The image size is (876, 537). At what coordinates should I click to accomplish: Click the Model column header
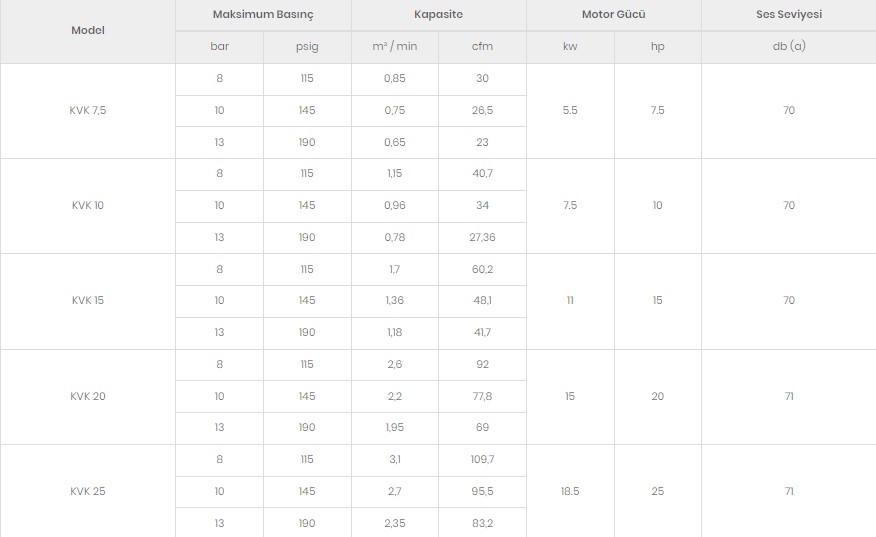pyautogui.click(x=88, y=31)
